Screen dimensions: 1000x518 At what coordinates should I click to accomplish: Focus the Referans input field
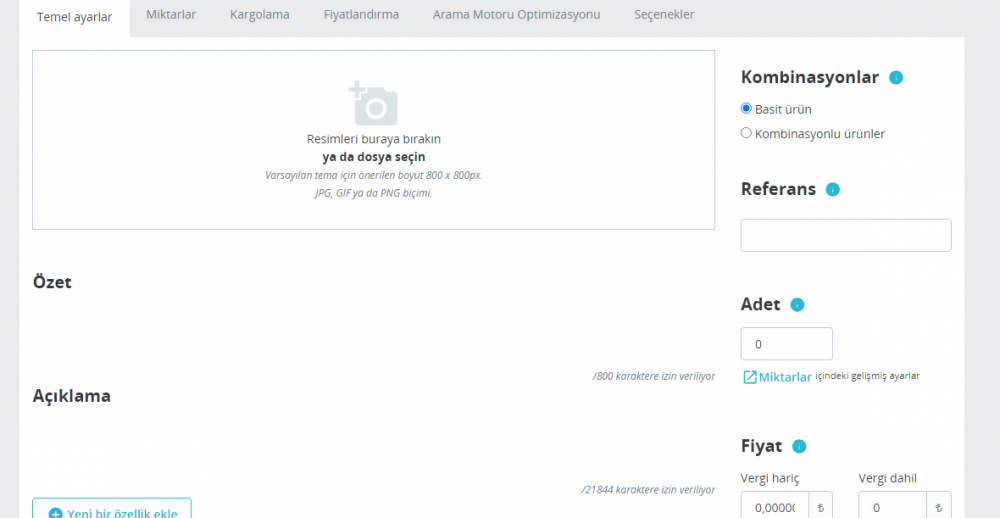click(x=846, y=235)
